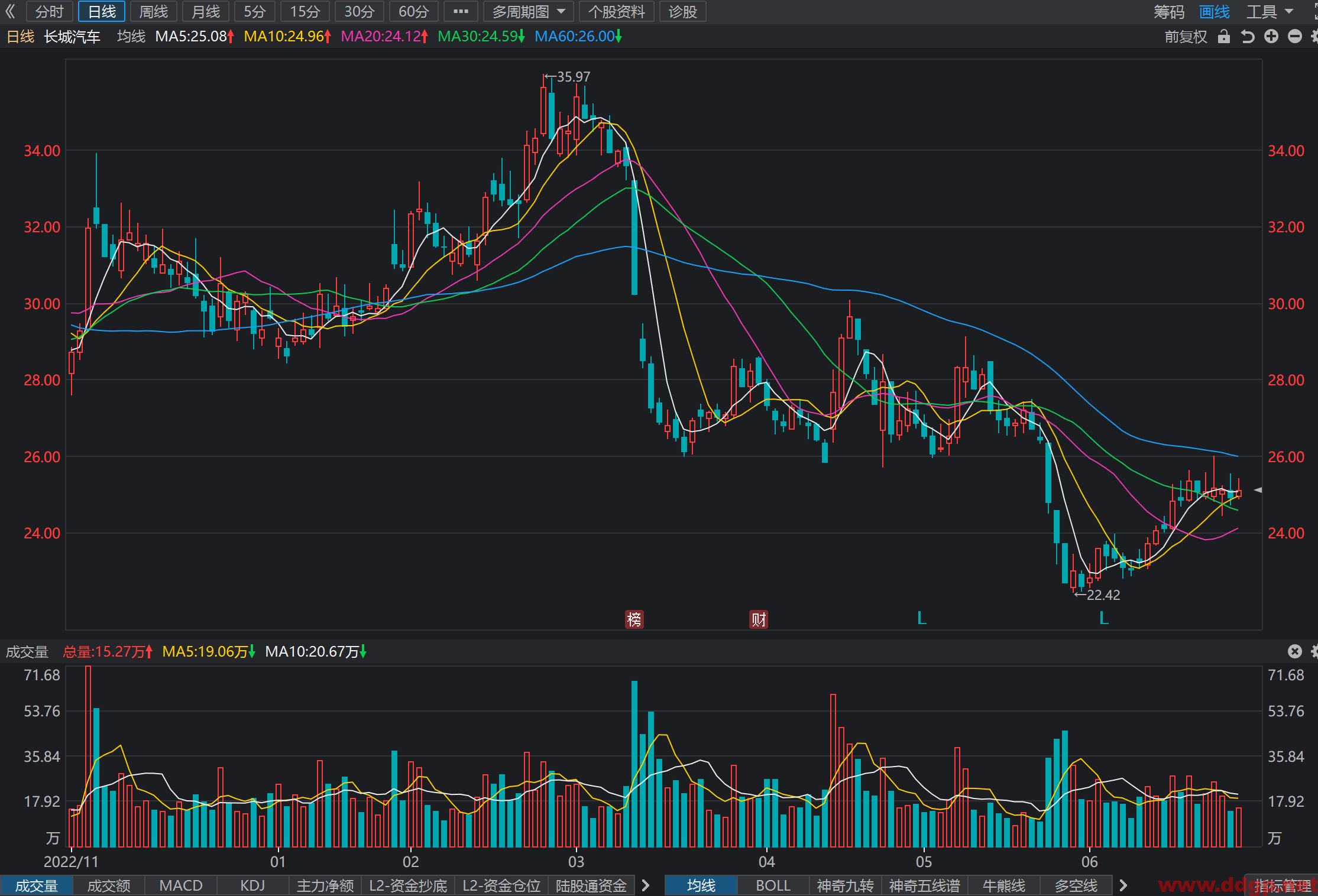Click the red 财 marker icon
Viewport: 1318px width, 896px height.
pyautogui.click(x=759, y=619)
